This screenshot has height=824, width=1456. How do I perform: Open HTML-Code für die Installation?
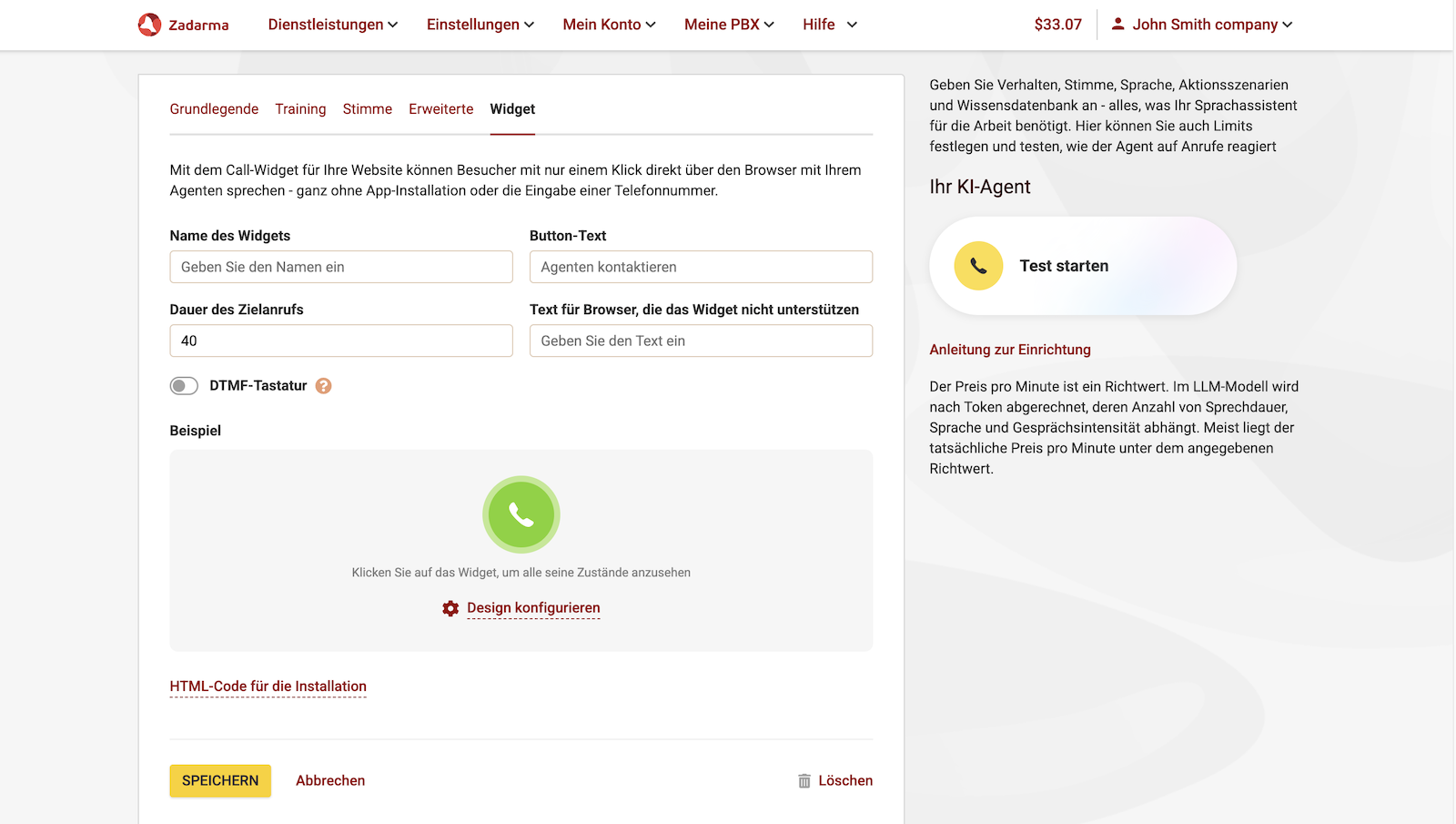pos(268,687)
